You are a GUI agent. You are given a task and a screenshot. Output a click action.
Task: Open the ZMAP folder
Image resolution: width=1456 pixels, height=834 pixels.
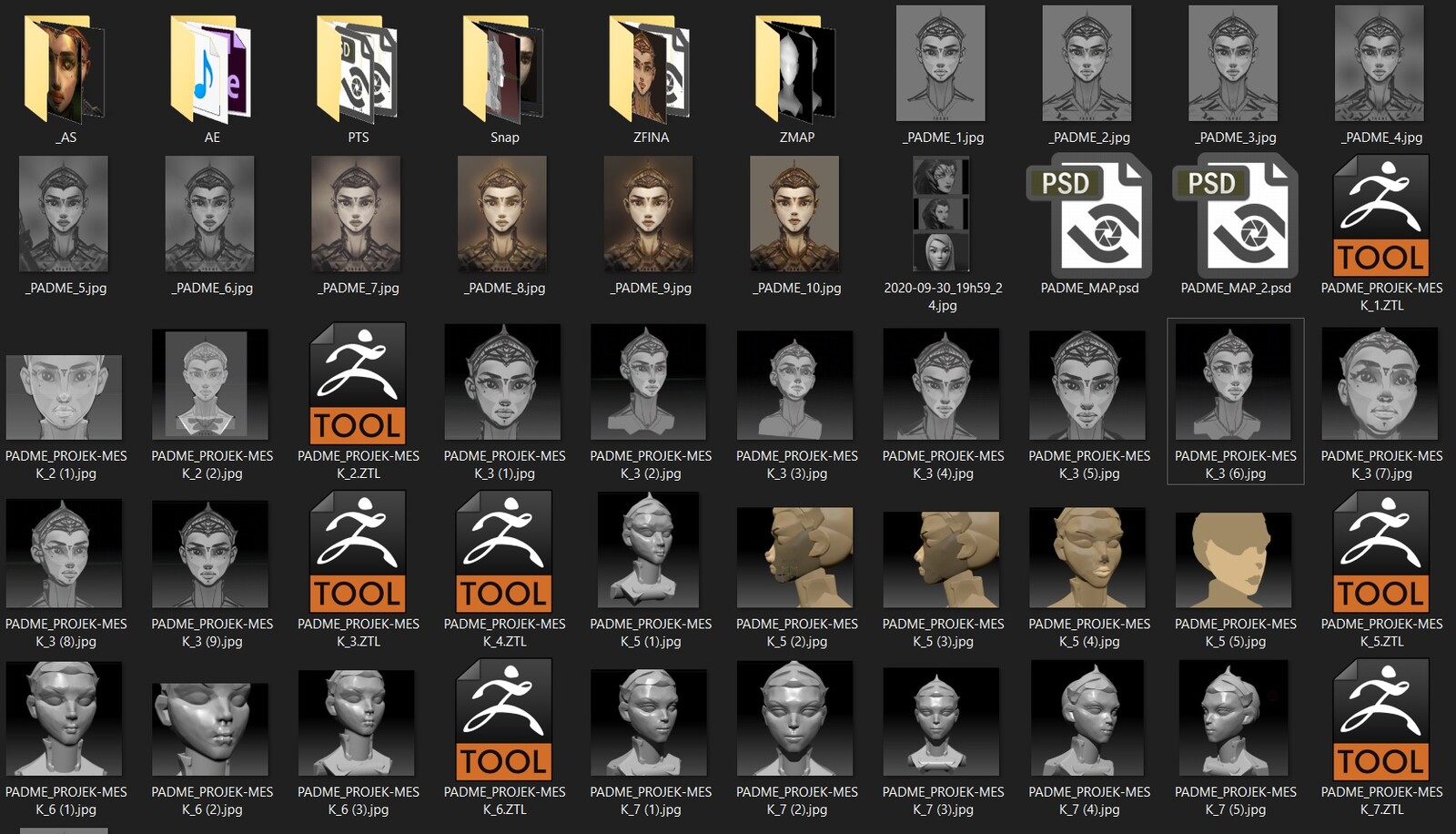(796, 68)
